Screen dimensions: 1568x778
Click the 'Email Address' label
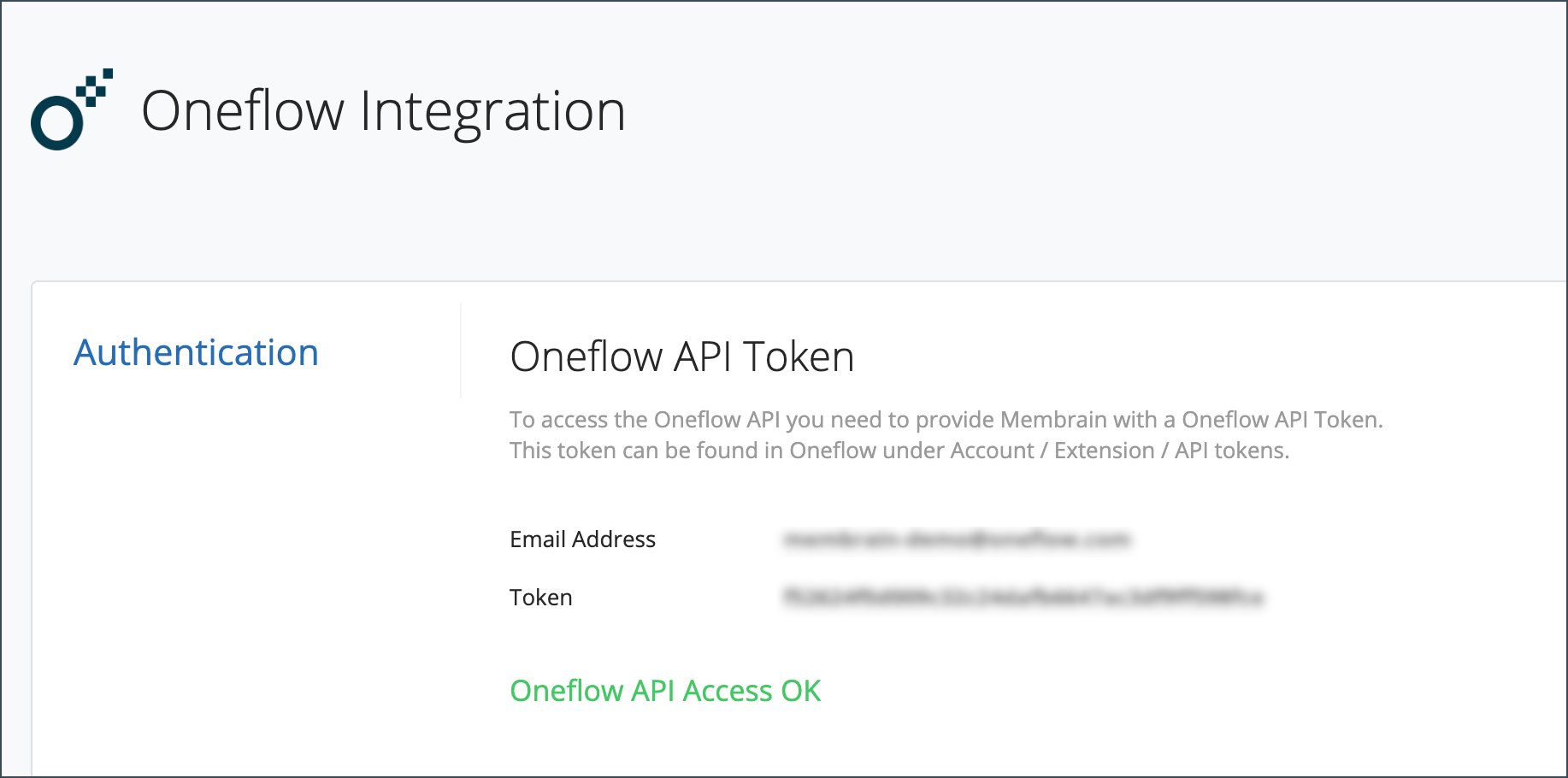(582, 539)
